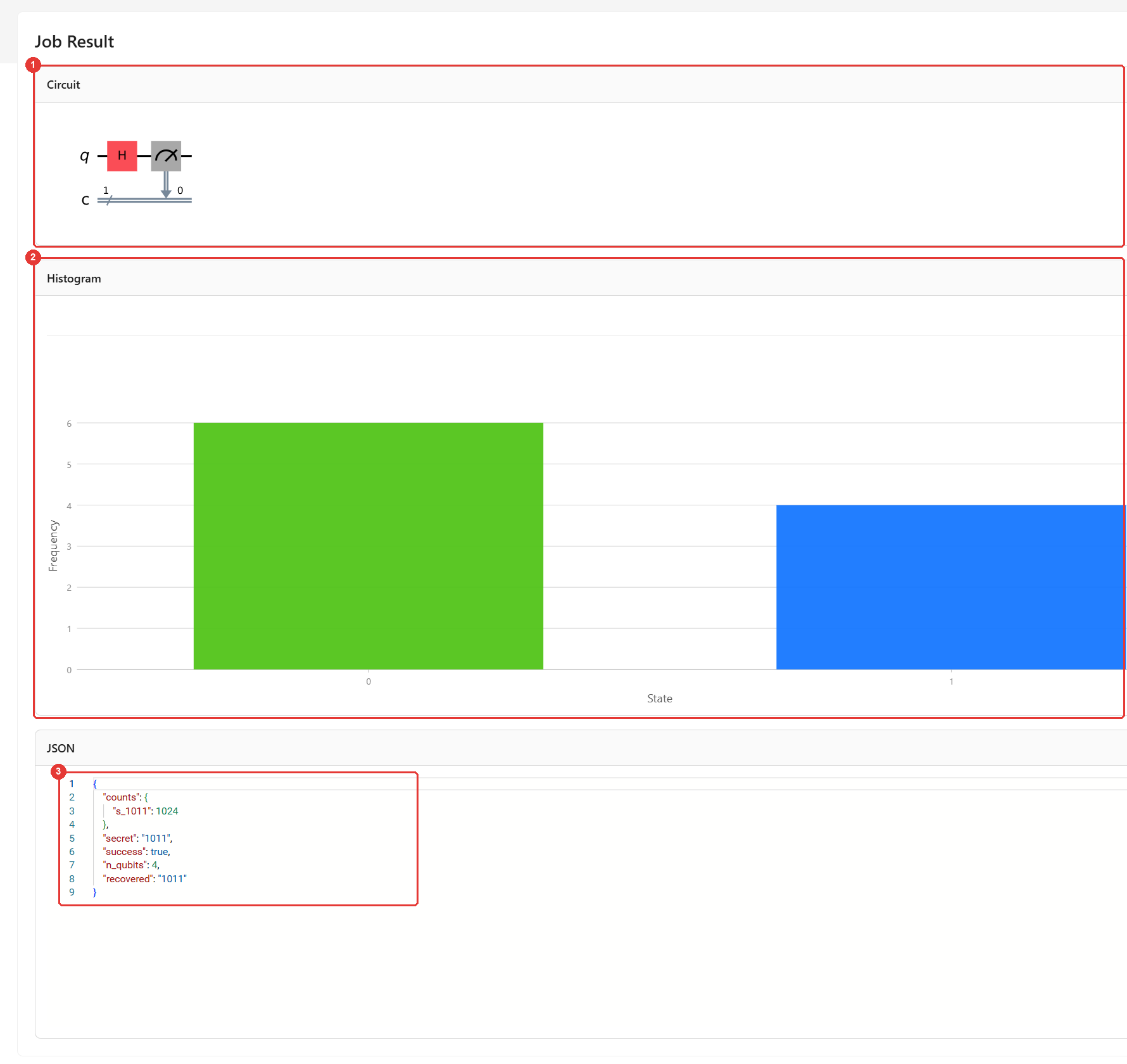
Task: Click the c classical register label
Action: pyautogui.click(x=85, y=200)
